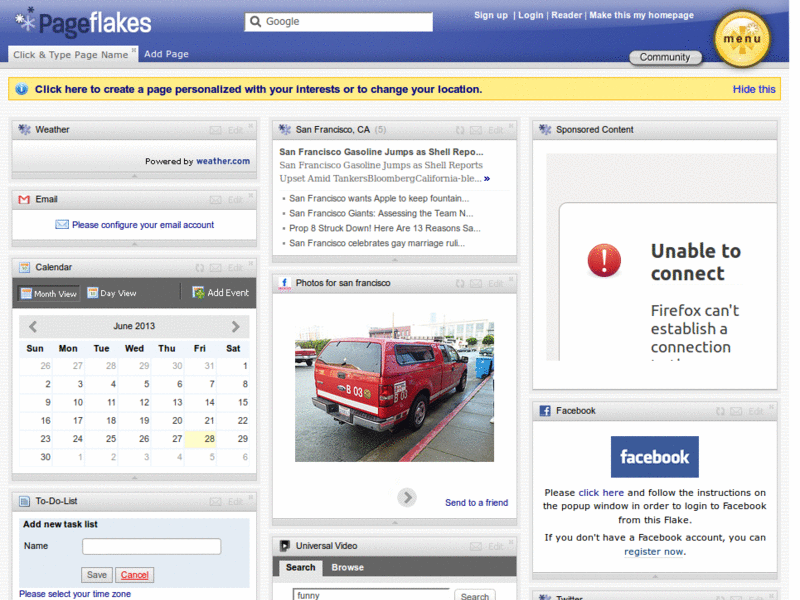Click Facebook icon in Photos for san francisco header
Image resolution: width=800 pixels, height=600 pixels.
tap(284, 284)
